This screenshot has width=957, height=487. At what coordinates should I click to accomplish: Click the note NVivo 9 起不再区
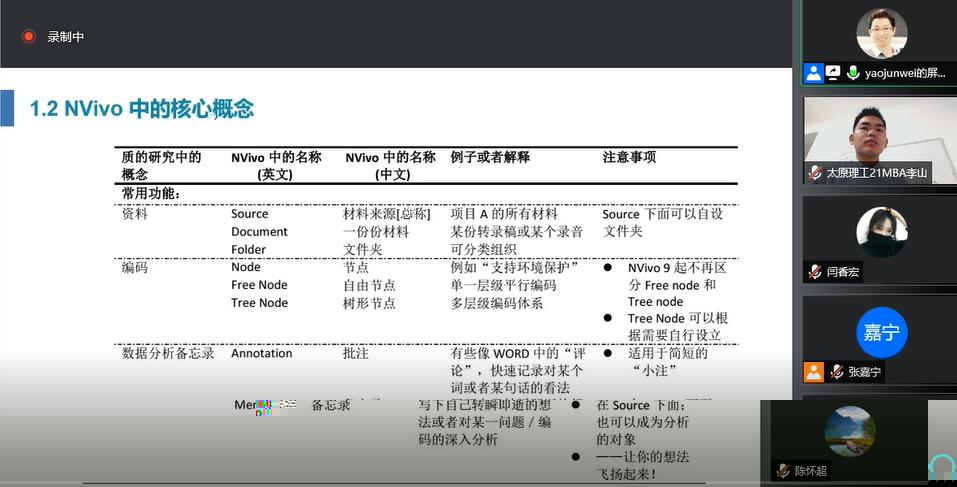[677, 268]
